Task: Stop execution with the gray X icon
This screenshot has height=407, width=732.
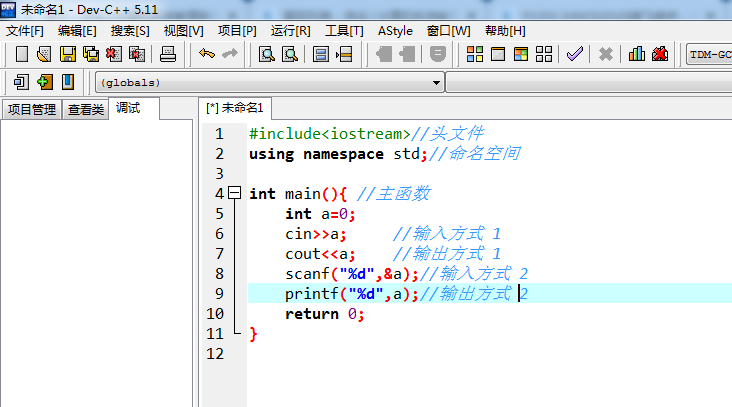Action: [x=605, y=54]
